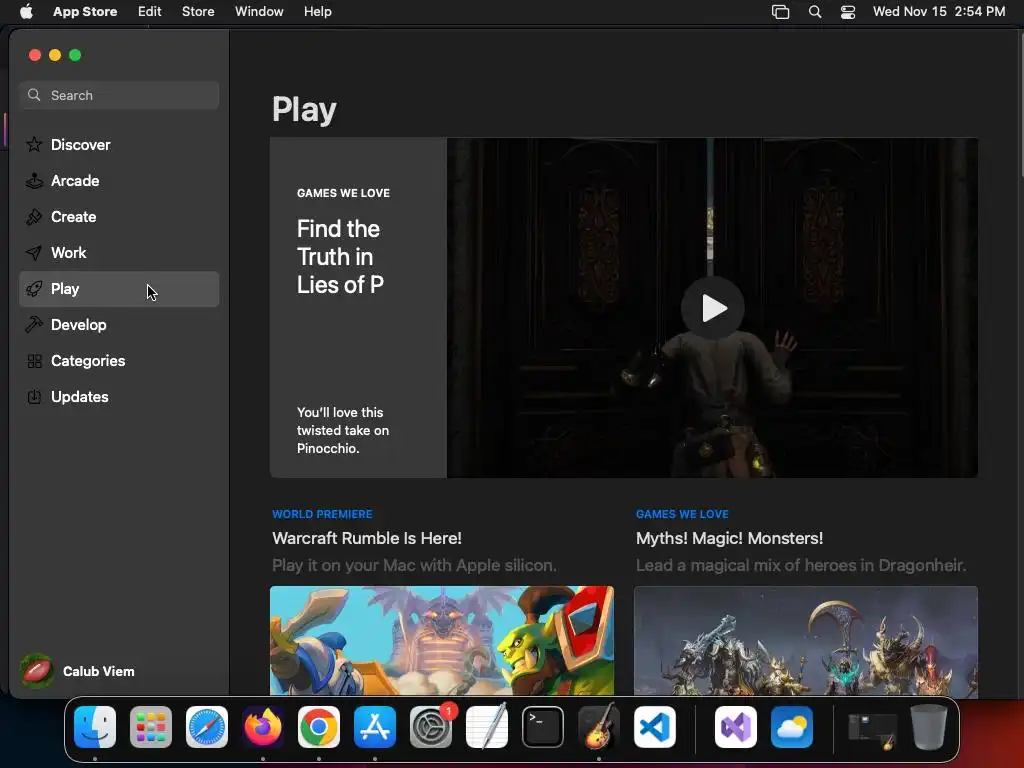Switch to the Work section
The height and width of the screenshot is (768, 1024).
tap(119, 253)
